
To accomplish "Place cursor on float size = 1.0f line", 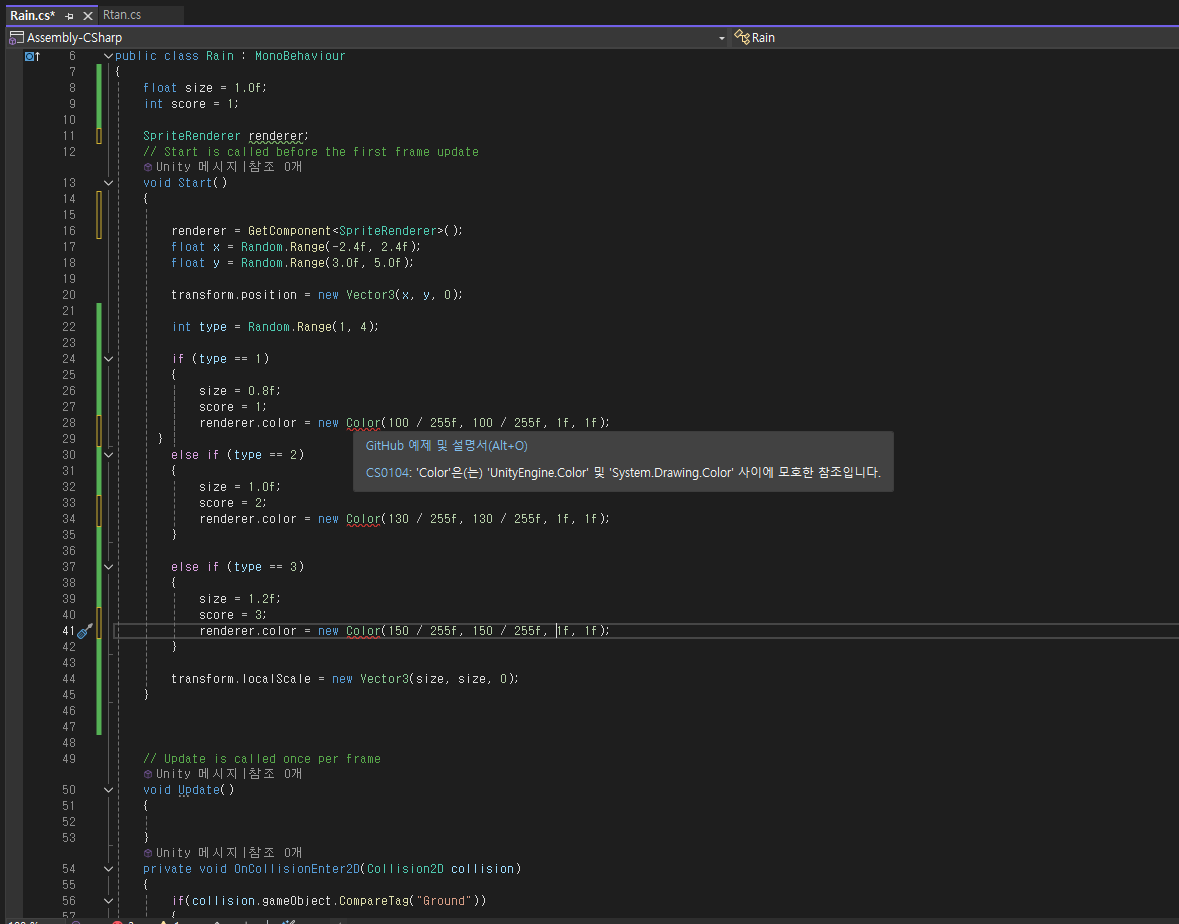I will [205, 88].
